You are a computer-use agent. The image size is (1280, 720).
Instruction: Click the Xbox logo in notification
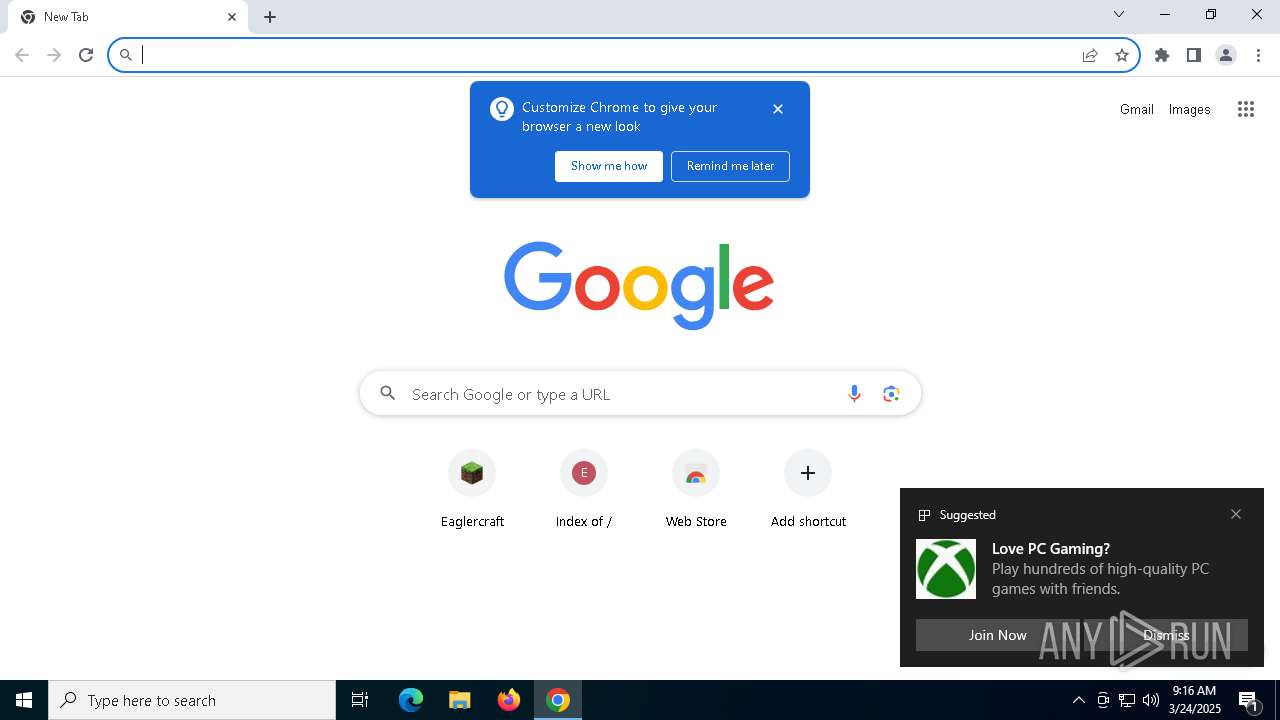946,569
